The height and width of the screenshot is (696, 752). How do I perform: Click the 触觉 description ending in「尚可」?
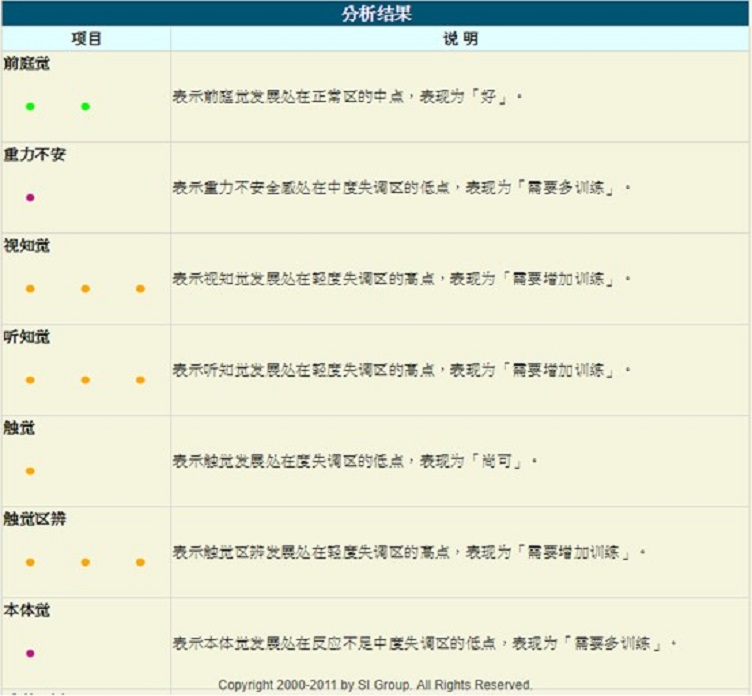[355, 461]
